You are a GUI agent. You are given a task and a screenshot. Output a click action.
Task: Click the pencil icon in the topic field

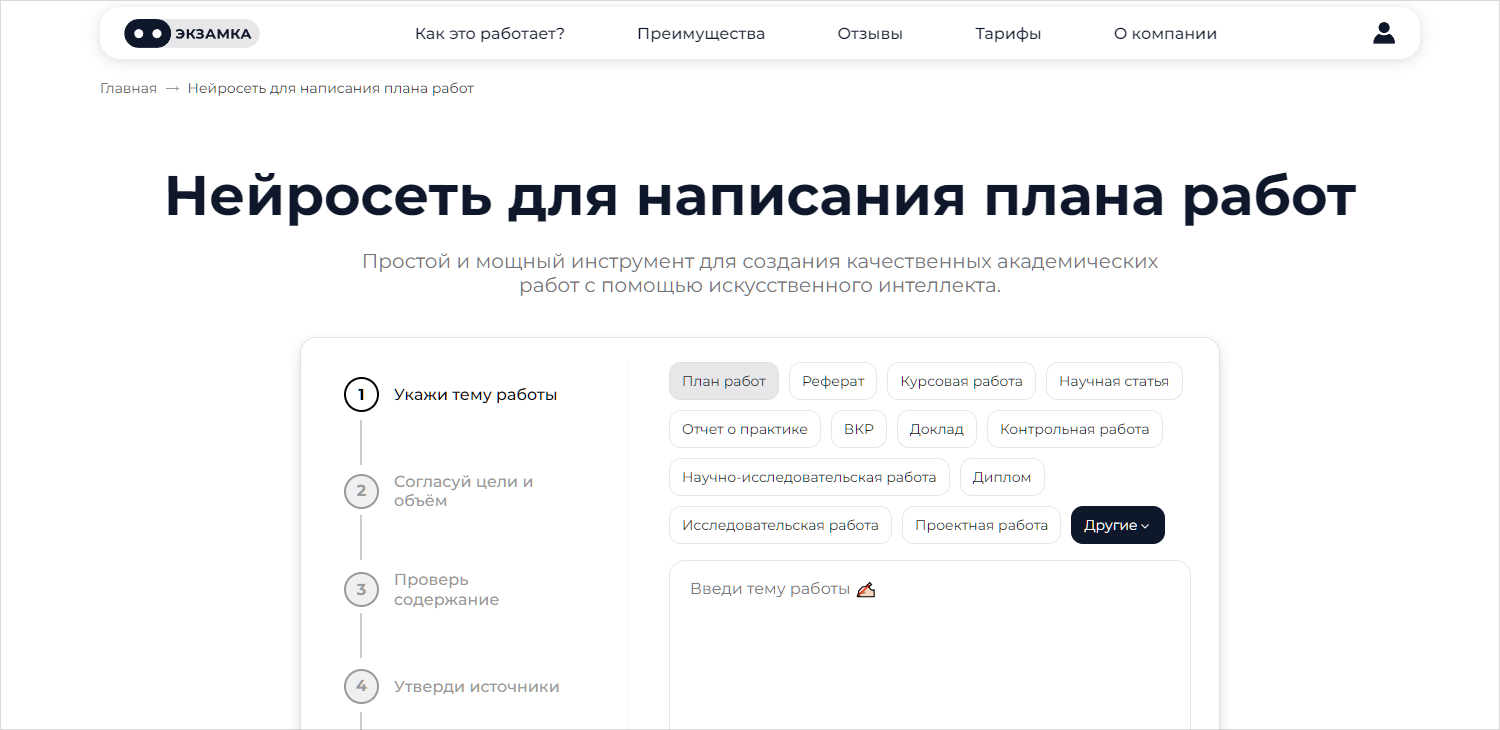click(866, 589)
